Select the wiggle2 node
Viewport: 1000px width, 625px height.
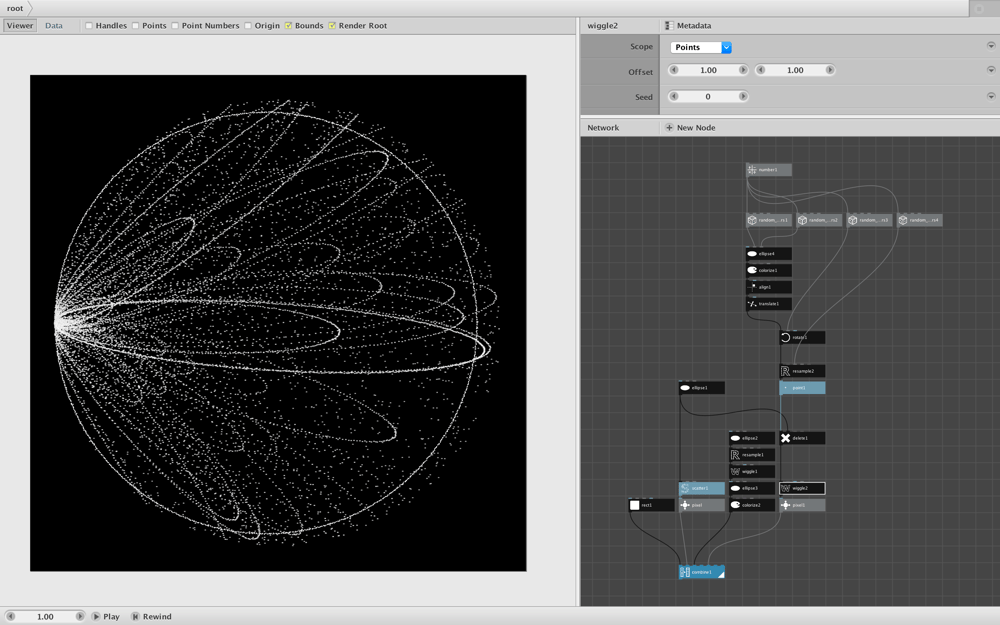point(802,489)
